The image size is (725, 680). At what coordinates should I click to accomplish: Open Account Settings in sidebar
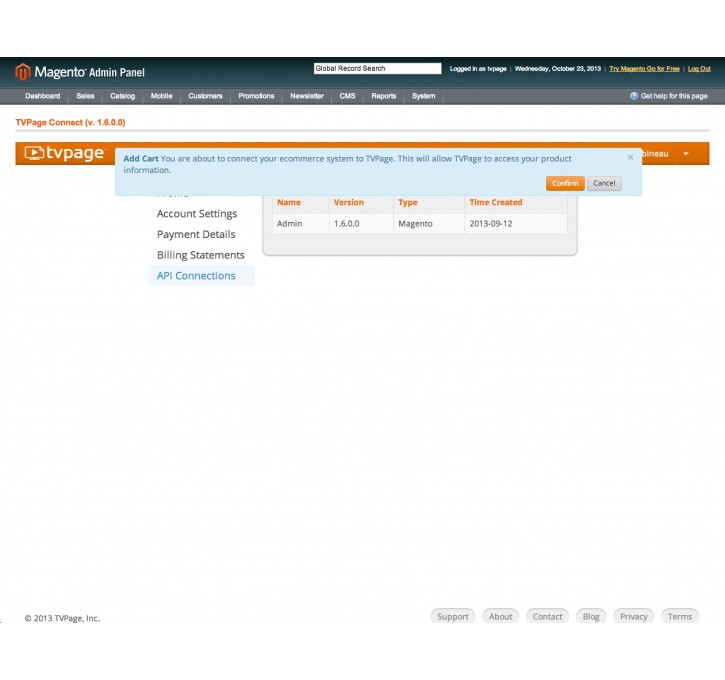[197, 214]
